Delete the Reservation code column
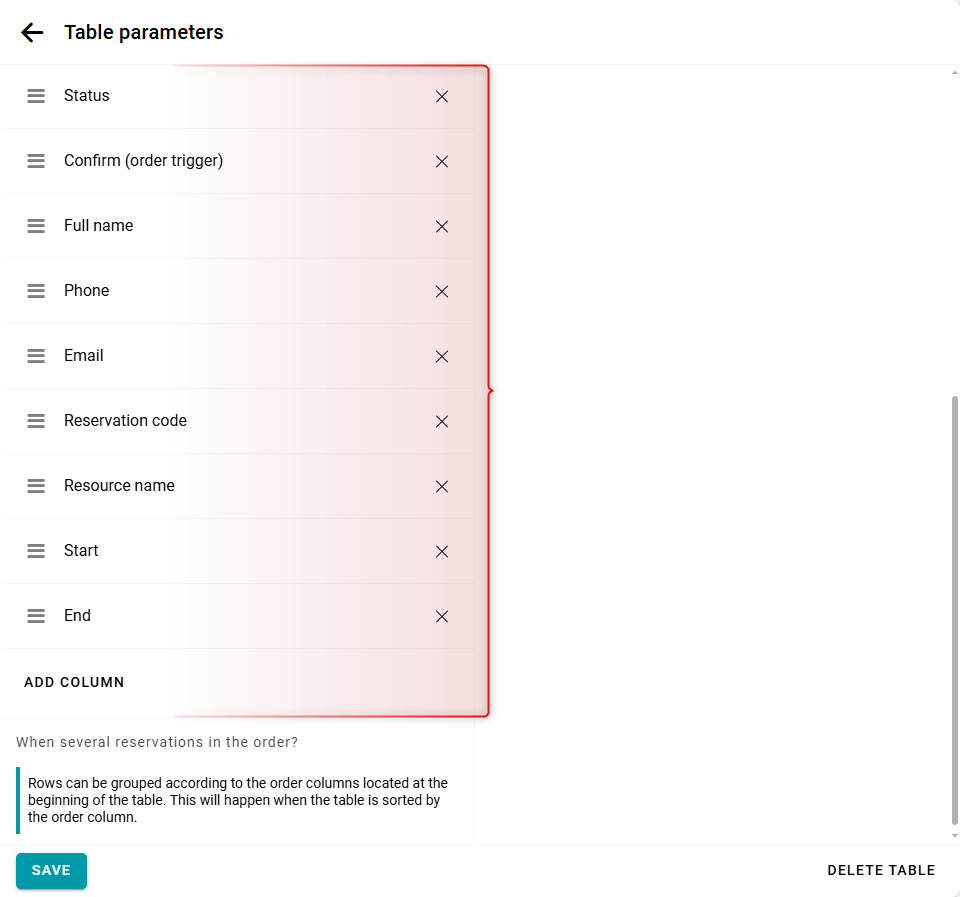Viewport: 960px width, 897px height. 442,421
